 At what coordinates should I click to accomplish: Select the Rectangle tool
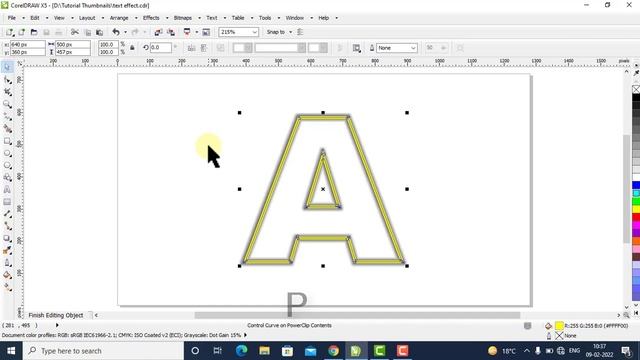pos(7,141)
